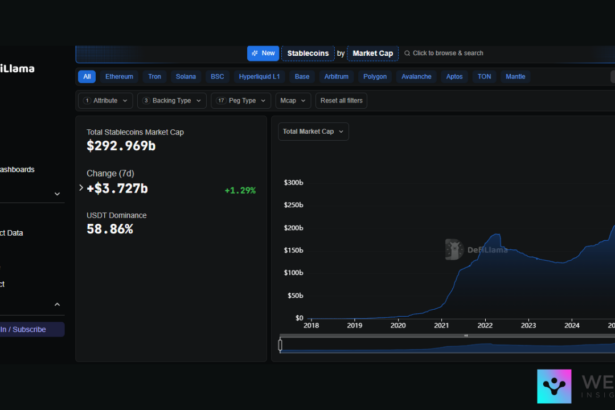
Task: Switch to the Hyperliquid L1 tab
Action: click(258, 76)
